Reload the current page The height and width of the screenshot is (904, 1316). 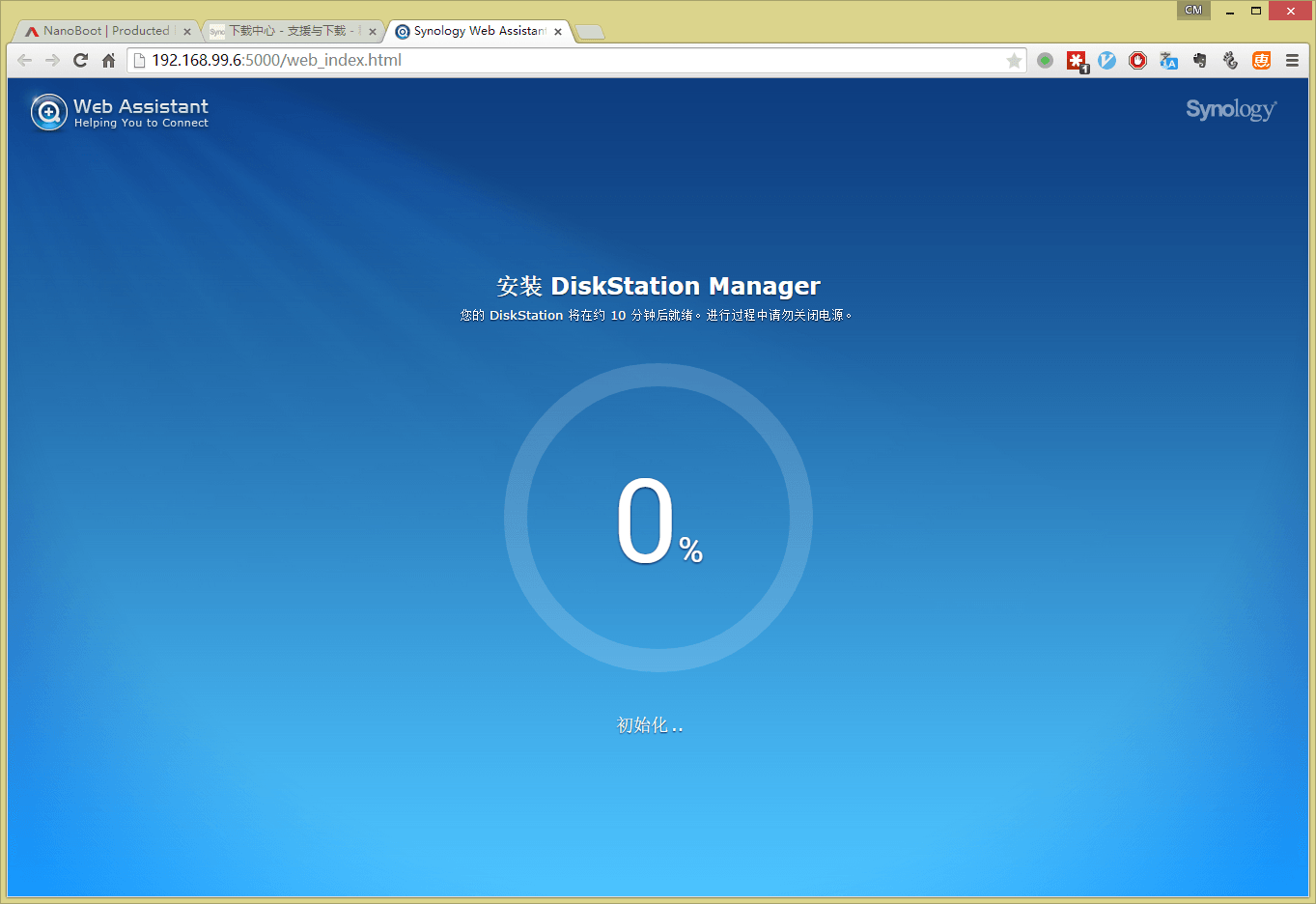tap(80, 61)
